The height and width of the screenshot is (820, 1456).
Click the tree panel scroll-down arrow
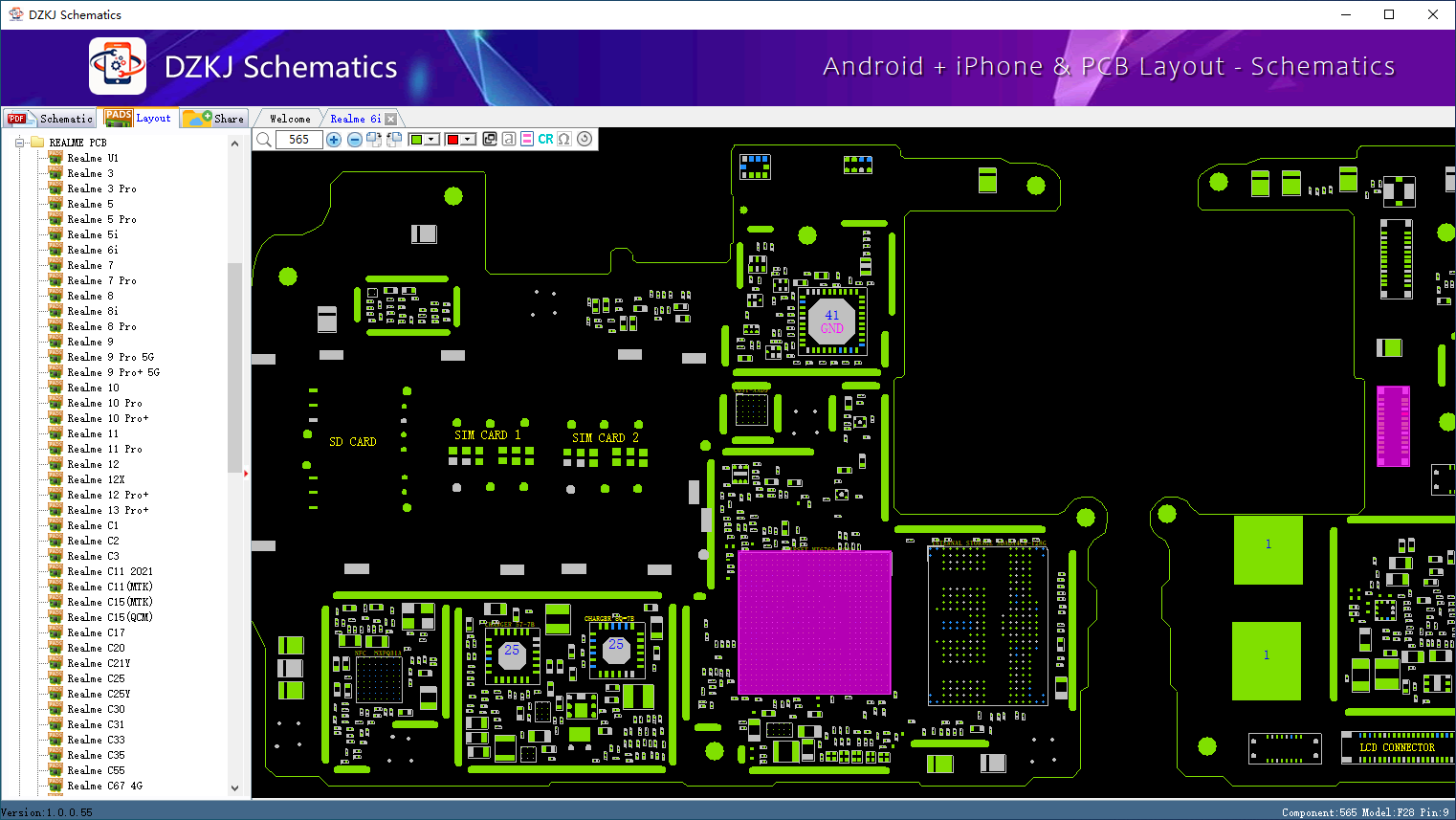[x=235, y=788]
